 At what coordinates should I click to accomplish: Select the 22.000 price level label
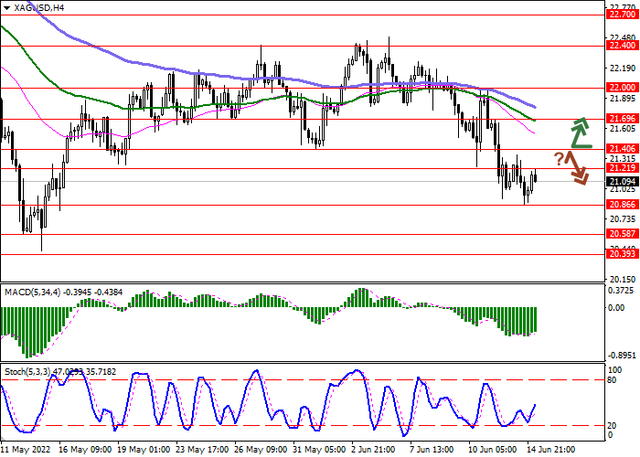point(623,87)
